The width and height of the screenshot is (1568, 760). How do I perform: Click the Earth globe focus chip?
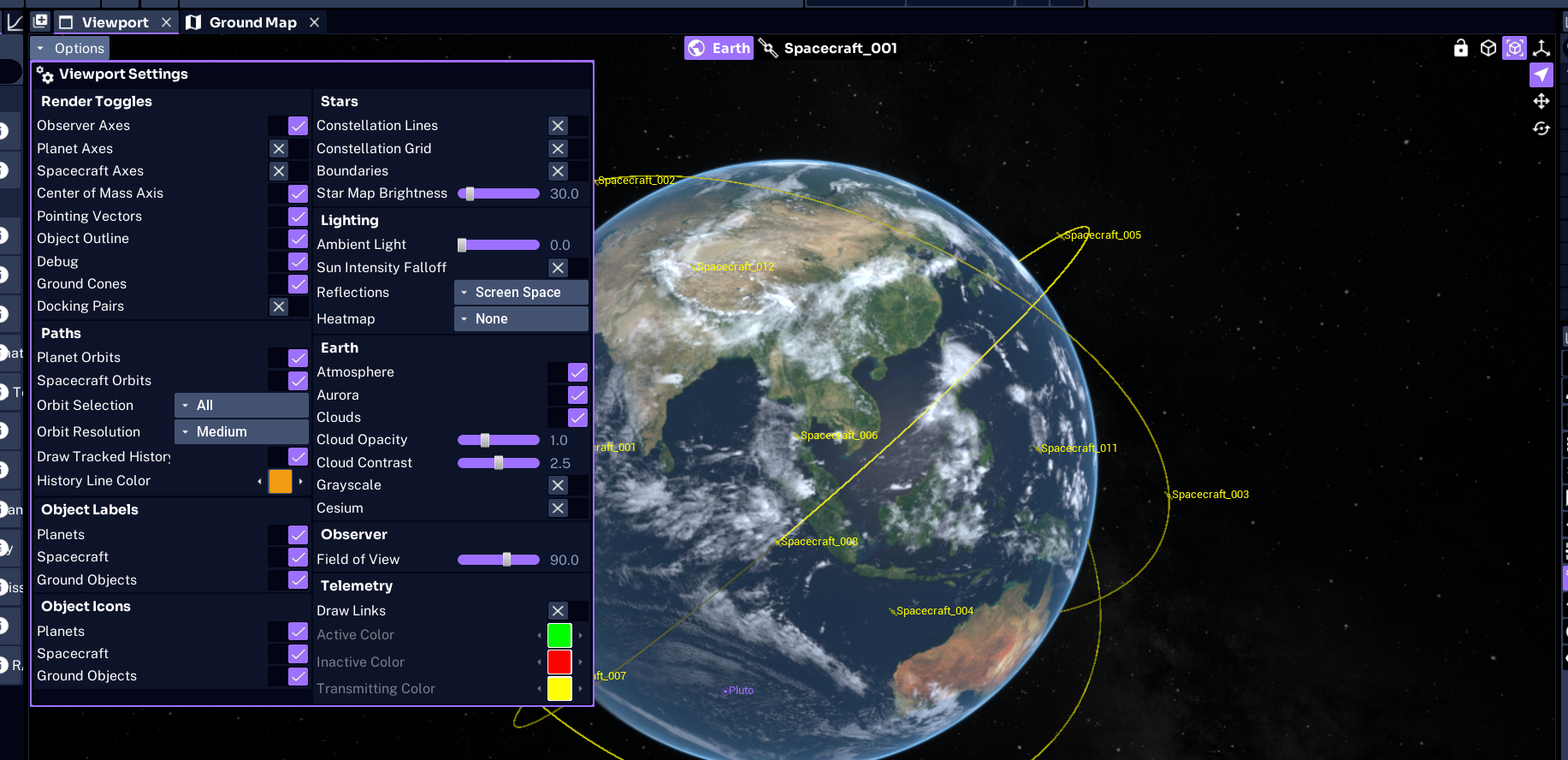[719, 48]
